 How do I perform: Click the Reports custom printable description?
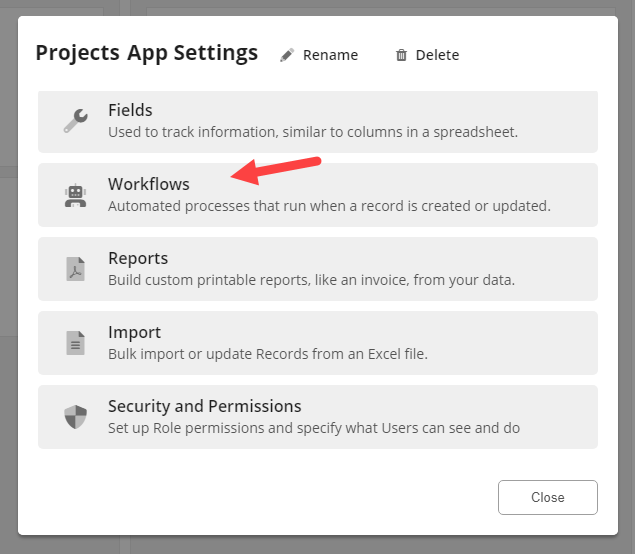(x=311, y=280)
